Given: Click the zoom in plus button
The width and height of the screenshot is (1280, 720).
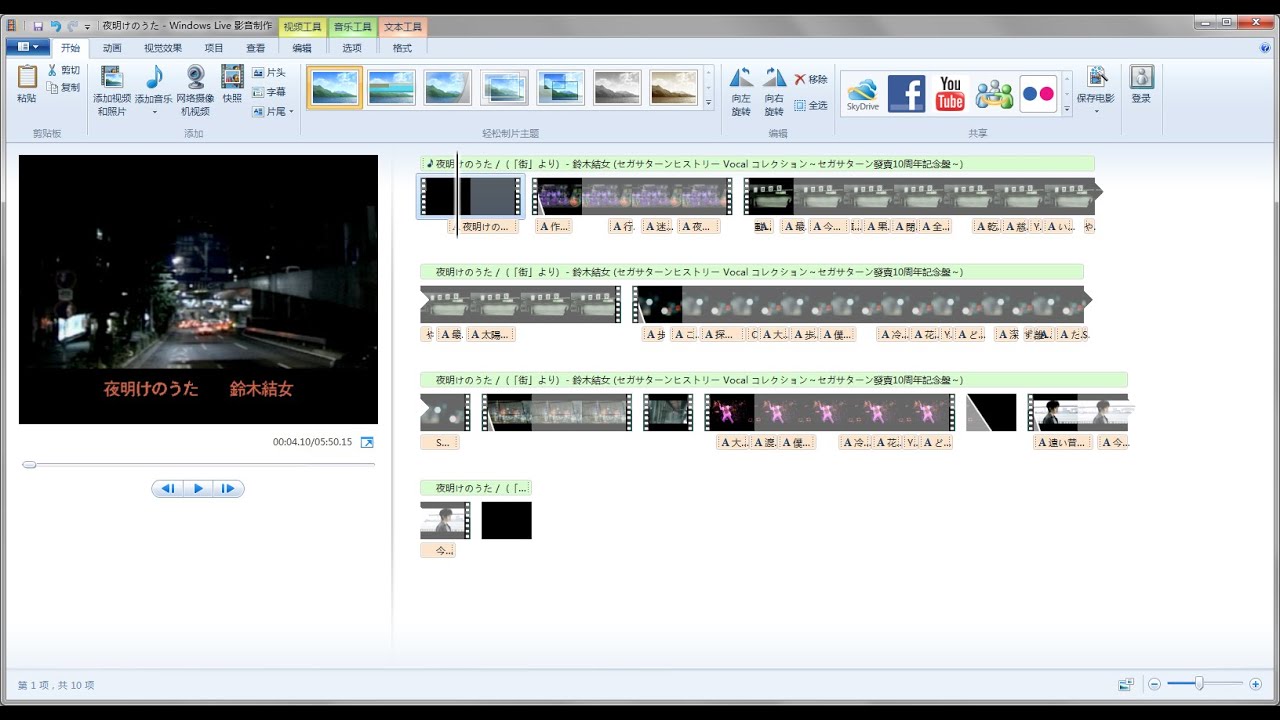Looking at the screenshot, I should click(1255, 684).
